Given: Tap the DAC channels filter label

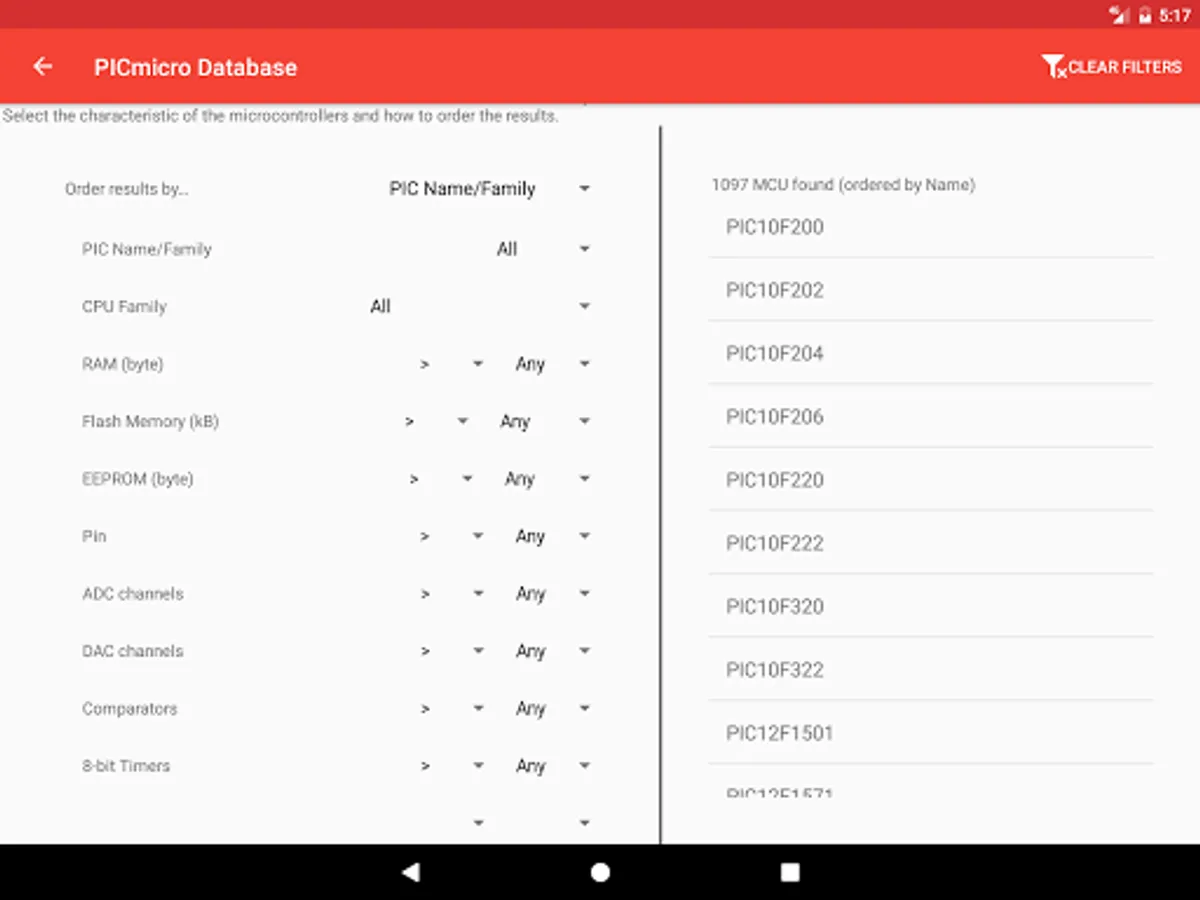Looking at the screenshot, I should coord(132,651).
